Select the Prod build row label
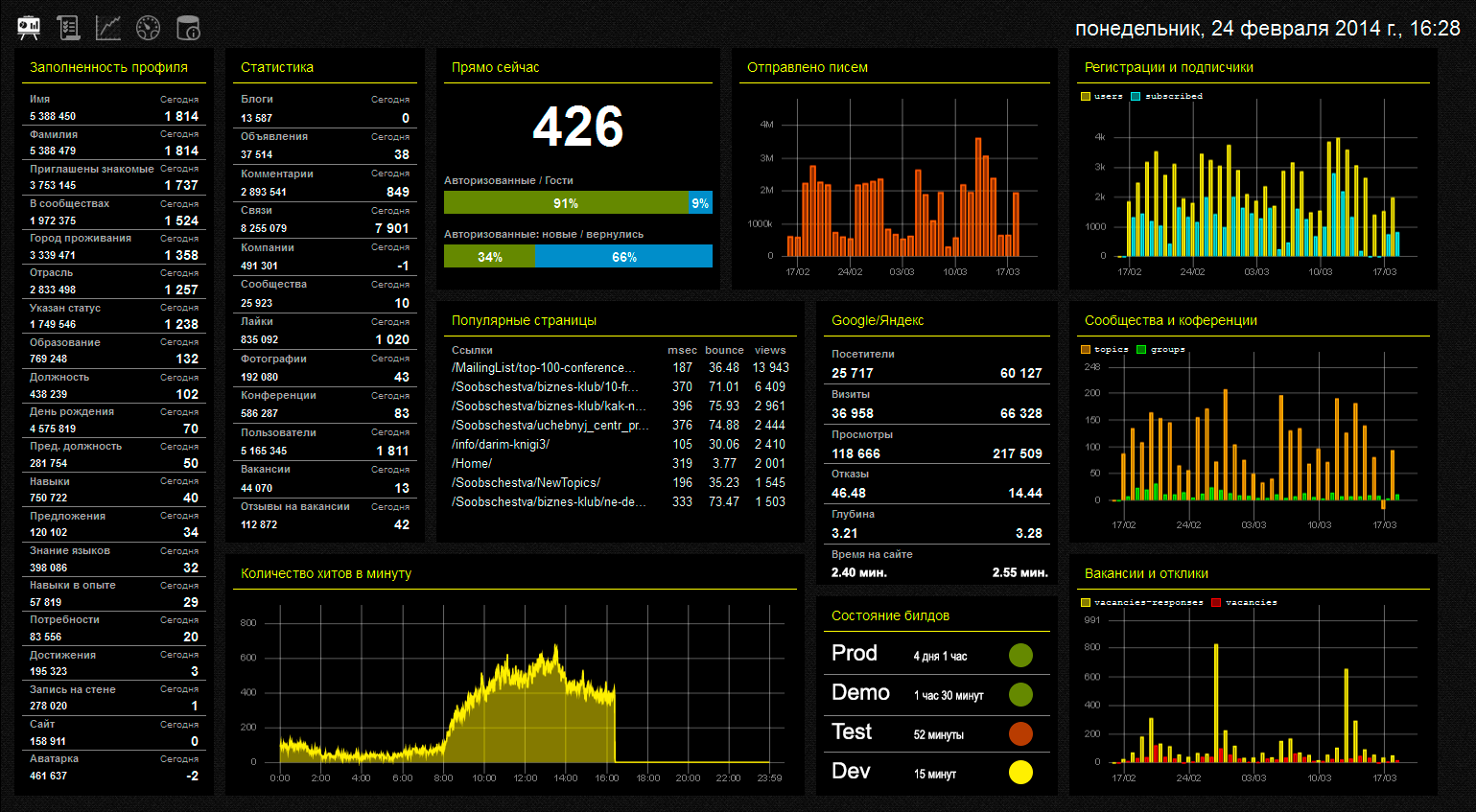This screenshot has height=812, width=1476. tap(855, 653)
